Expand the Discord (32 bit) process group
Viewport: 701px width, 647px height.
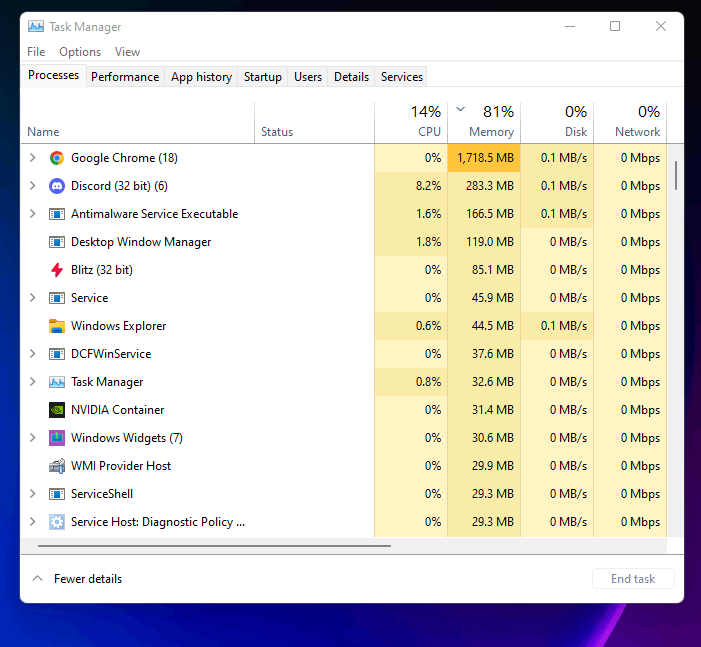(33, 186)
